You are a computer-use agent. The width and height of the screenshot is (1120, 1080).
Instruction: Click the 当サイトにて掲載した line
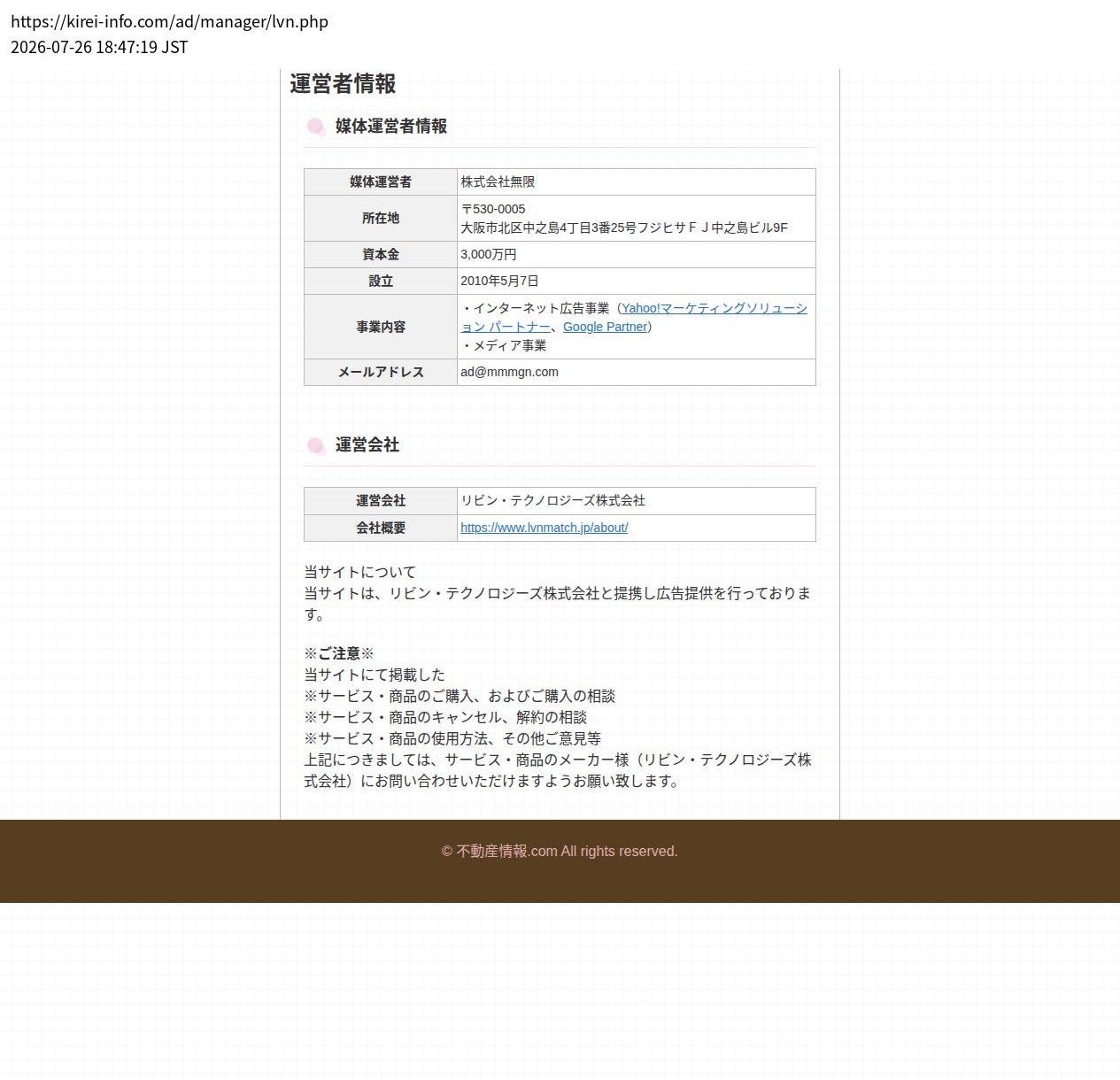pos(375,675)
